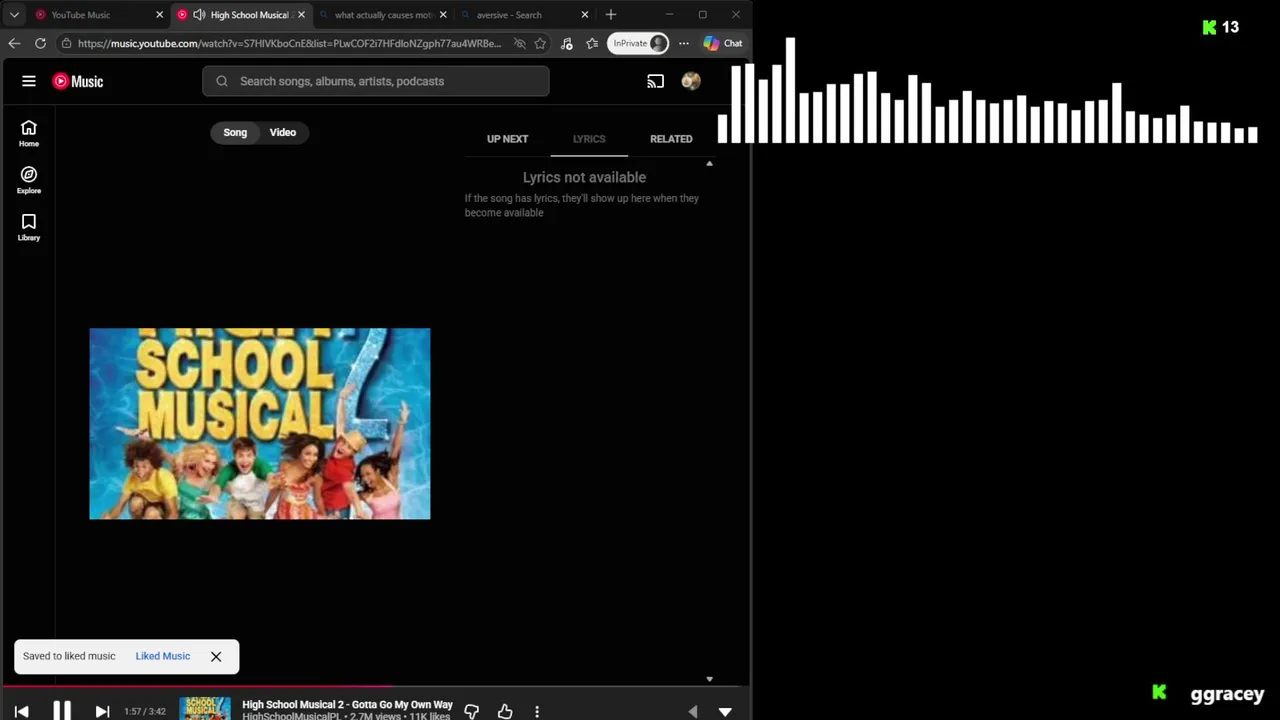
Task: Click the thumbs up like icon
Action: [505, 711]
